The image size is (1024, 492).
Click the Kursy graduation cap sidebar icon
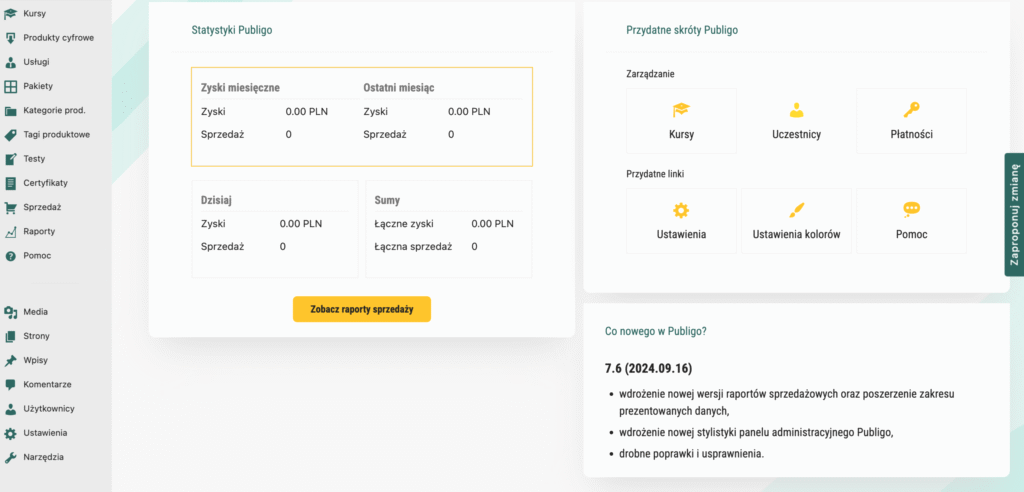coord(10,13)
